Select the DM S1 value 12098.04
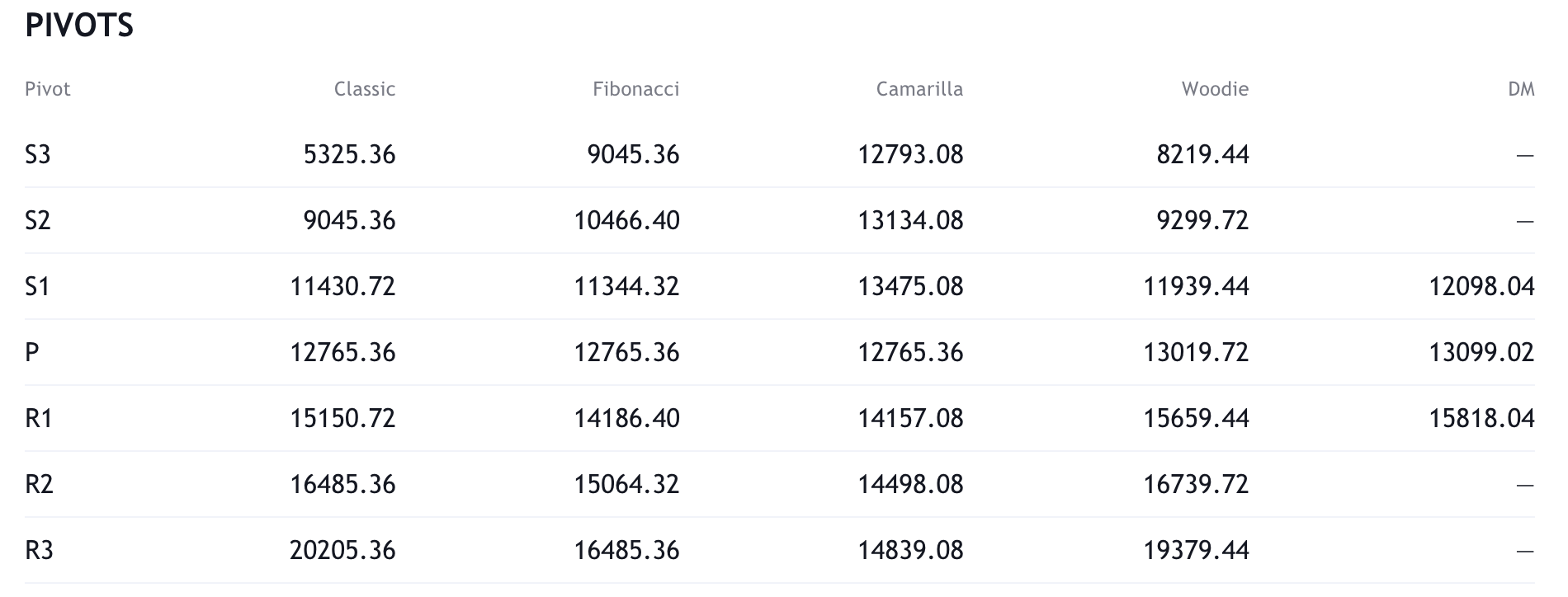The width and height of the screenshot is (1568, 597). pyautogui.click(x=1481, y=286)
